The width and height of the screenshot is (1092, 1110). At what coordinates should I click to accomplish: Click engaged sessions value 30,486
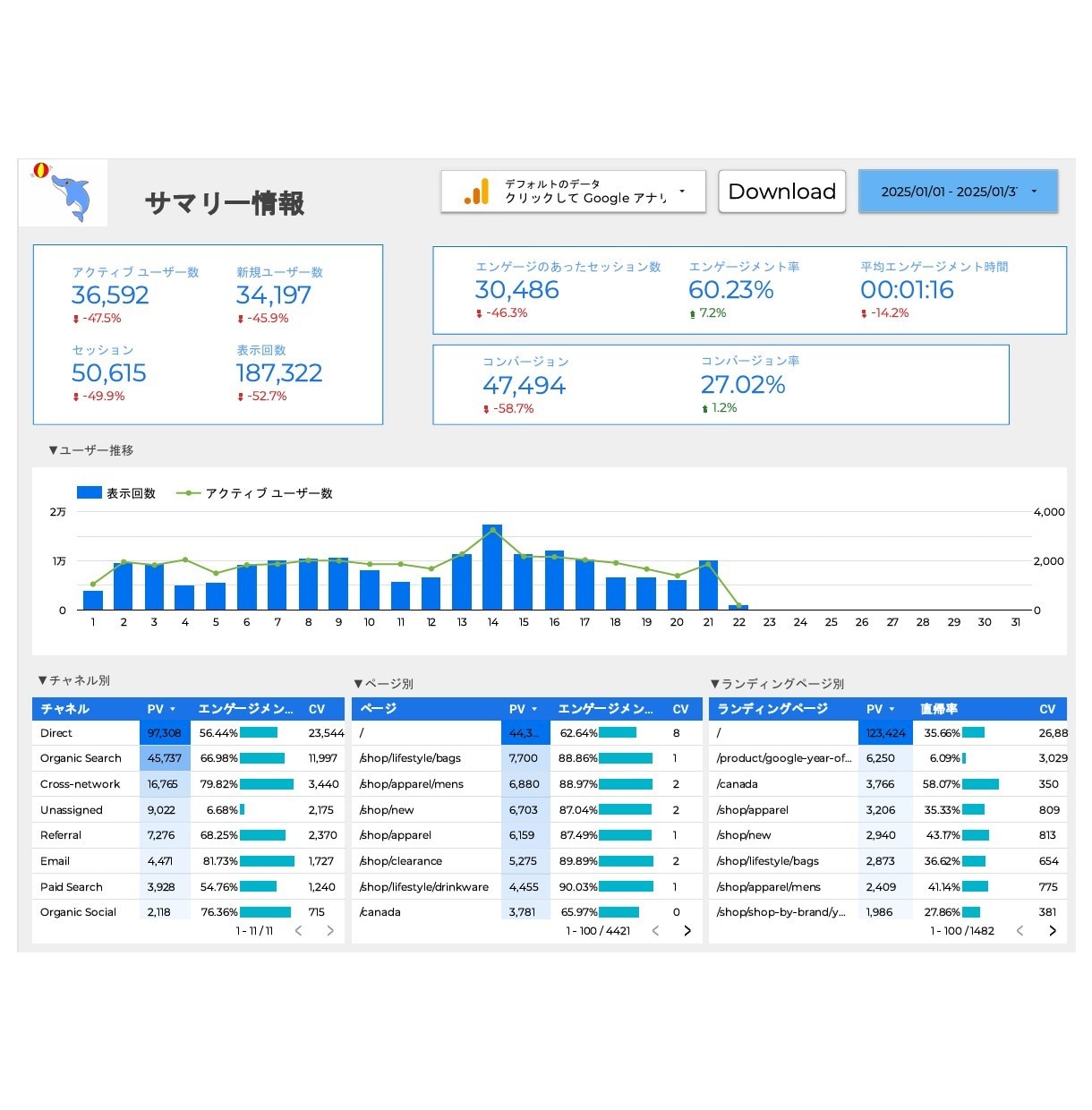(517, 290)
